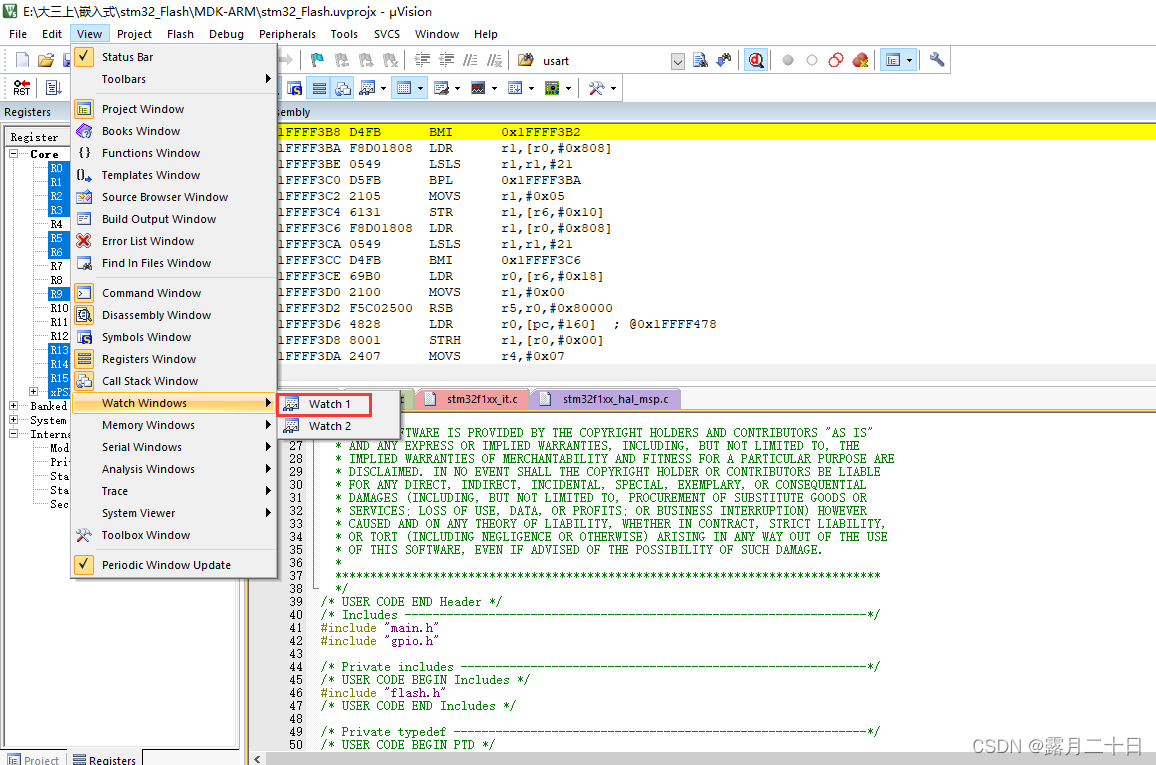Click the RST reset CPU icon
Screen dimensions: 1156x765
[22, 88]
